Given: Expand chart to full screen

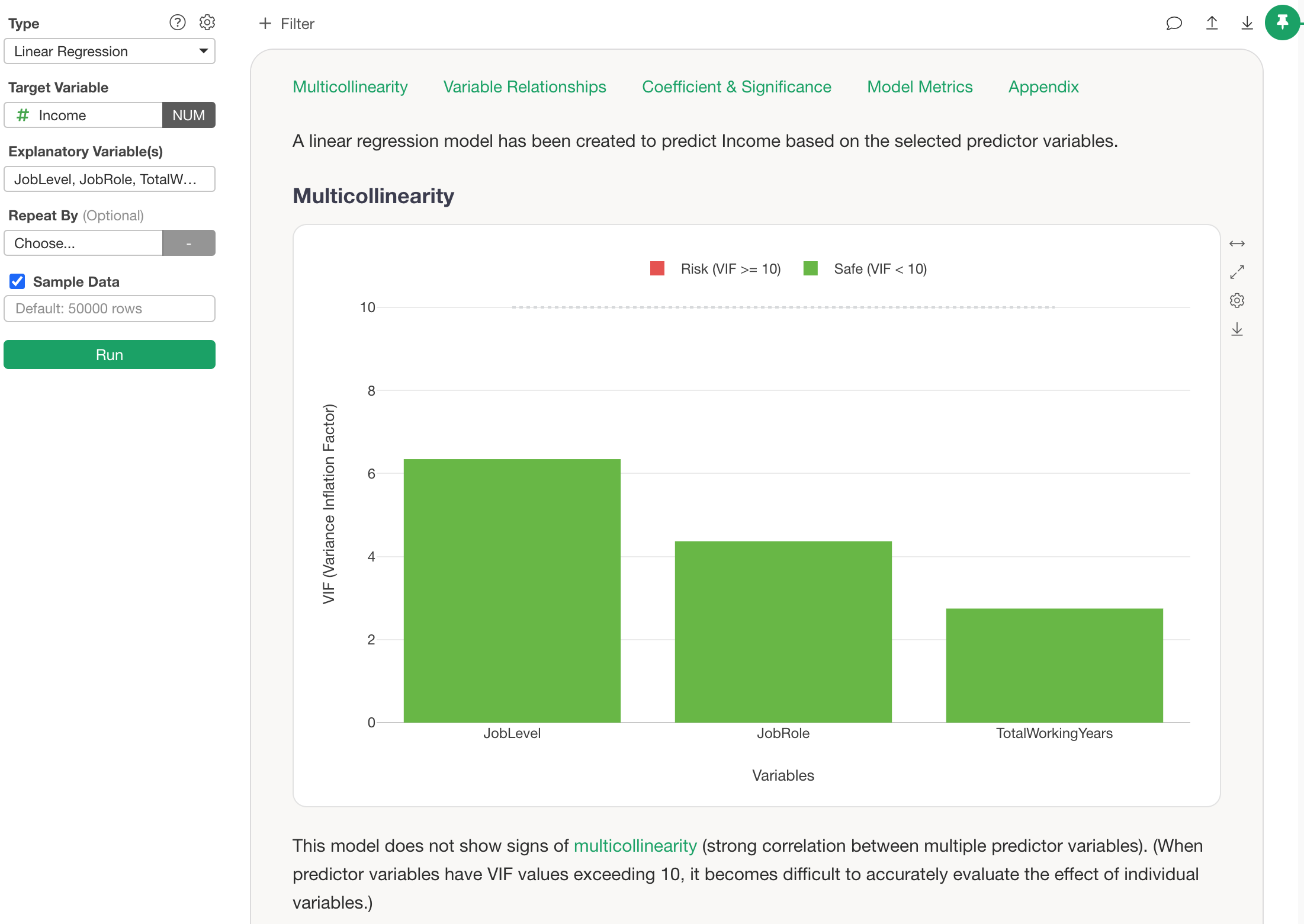Looking at the screenshot, I should [1236, 272].
